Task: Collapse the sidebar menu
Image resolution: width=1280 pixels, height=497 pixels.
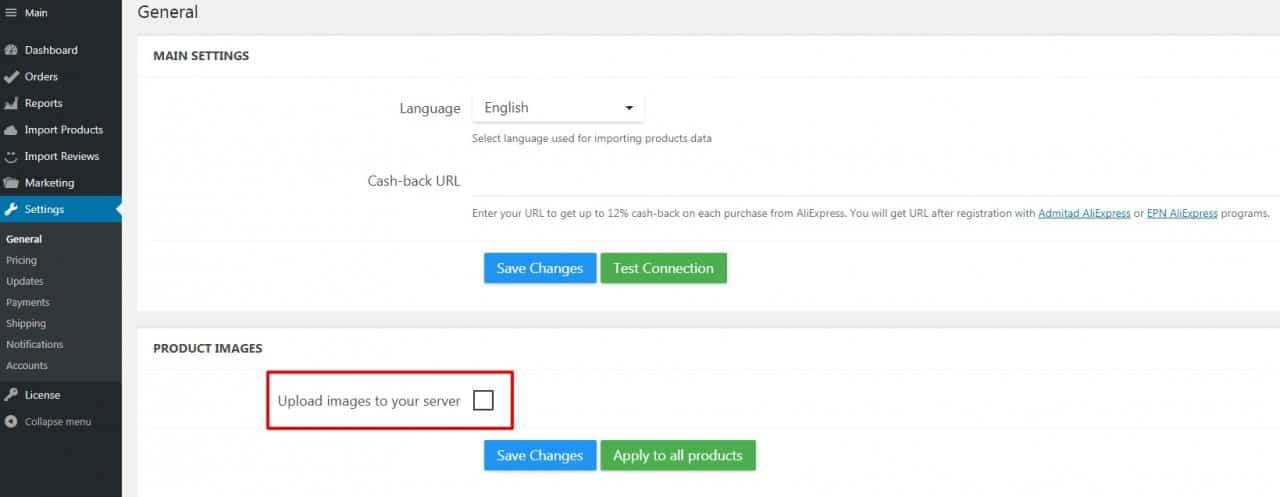Action: coord(48,422)
